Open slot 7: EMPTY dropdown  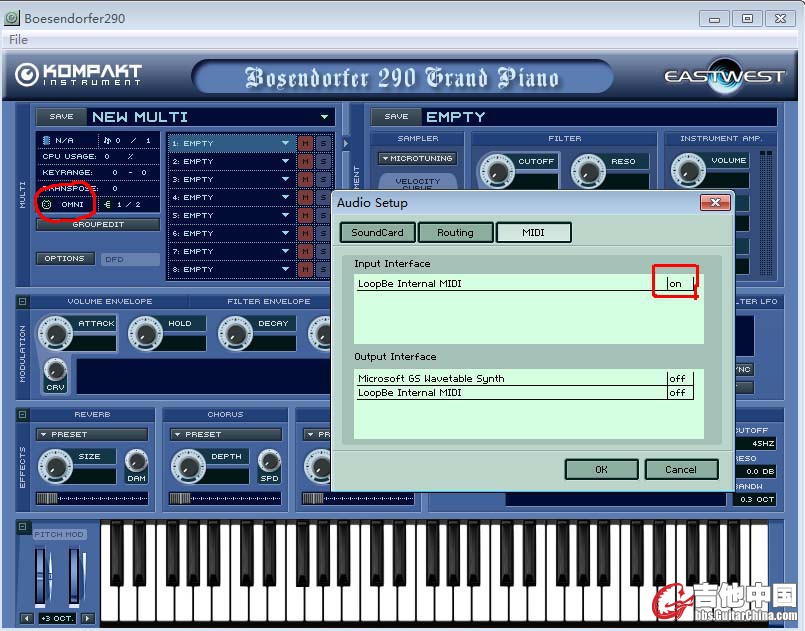pyautogui.click(x=285, y=251)
